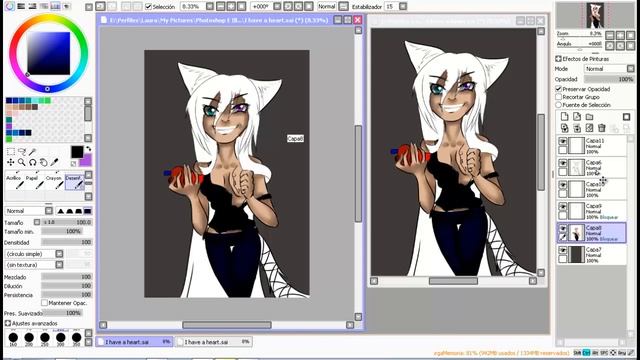
Task: Enable Fuente de Selección option
Action: pyautogui.click(x=559, y=105)
